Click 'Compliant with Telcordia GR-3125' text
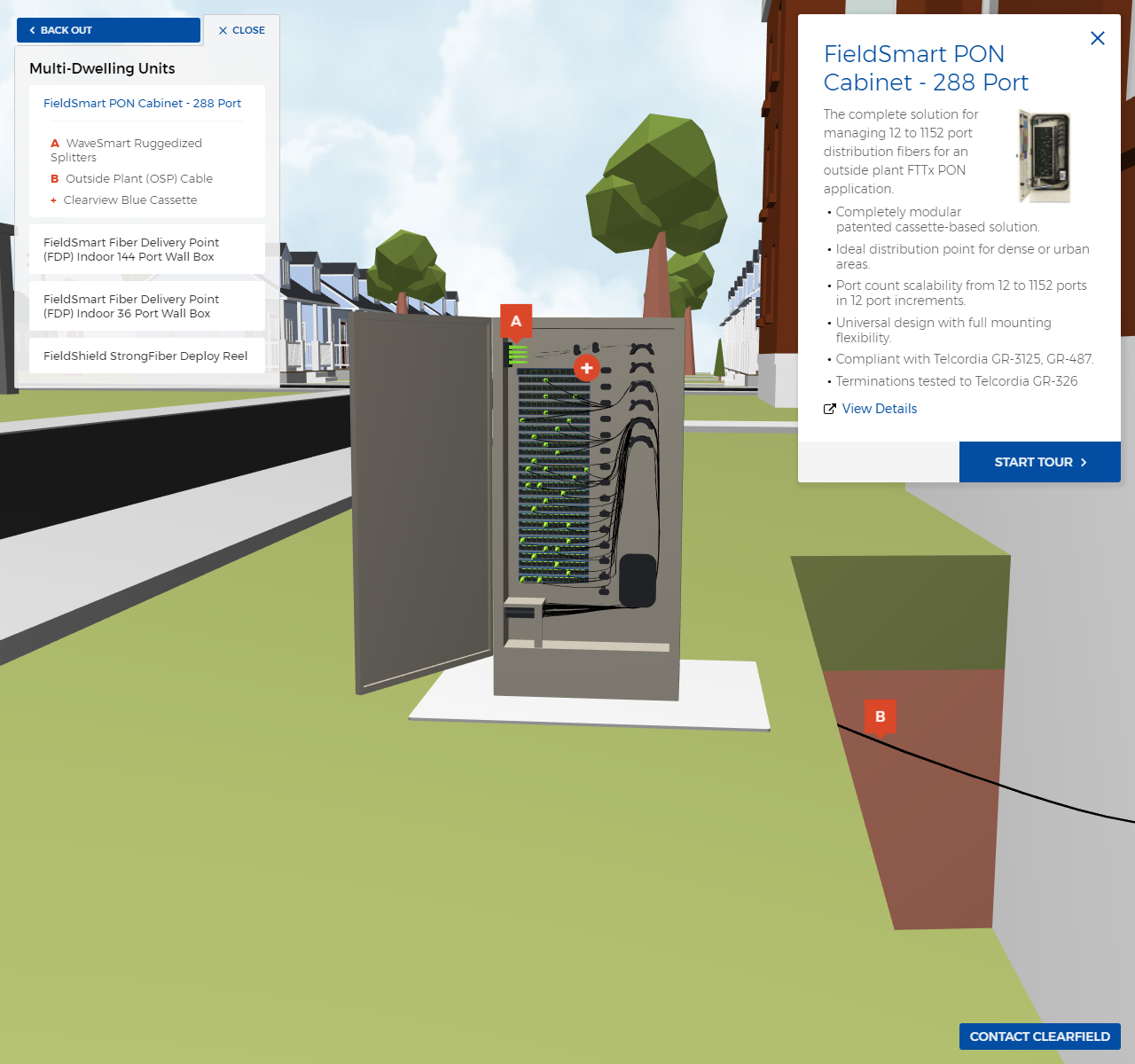 965,359
